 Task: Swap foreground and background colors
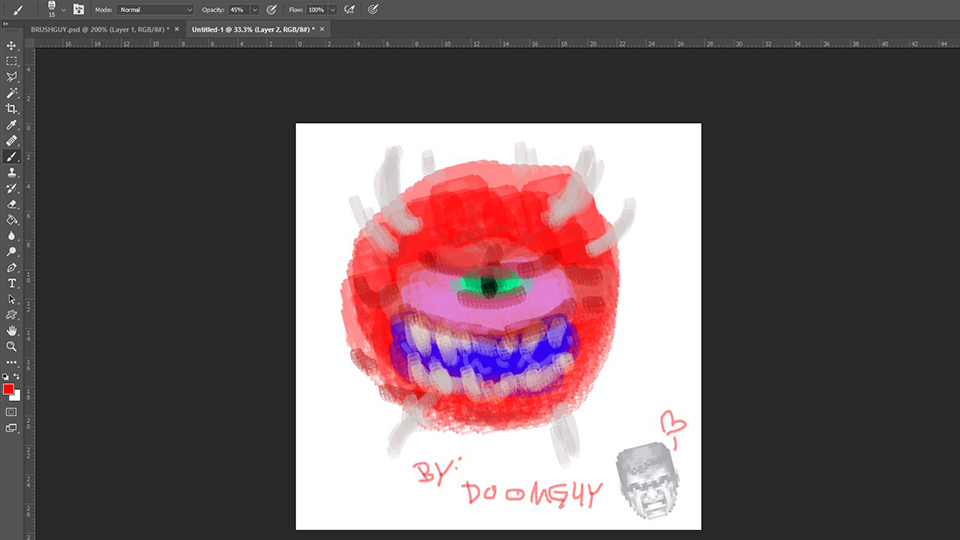(17, 377)
